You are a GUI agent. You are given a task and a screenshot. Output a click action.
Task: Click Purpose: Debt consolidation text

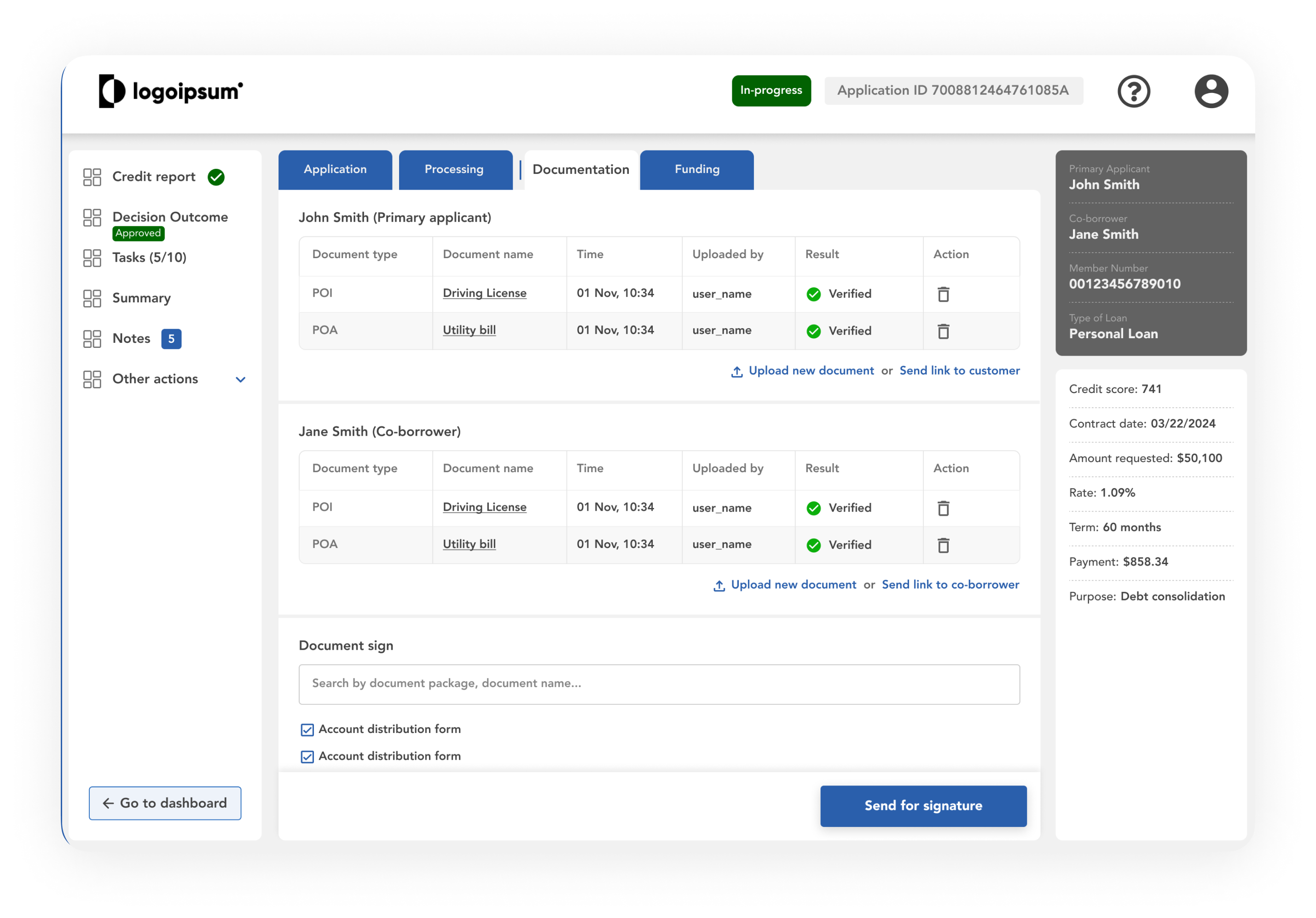(x=1147, y=596)
